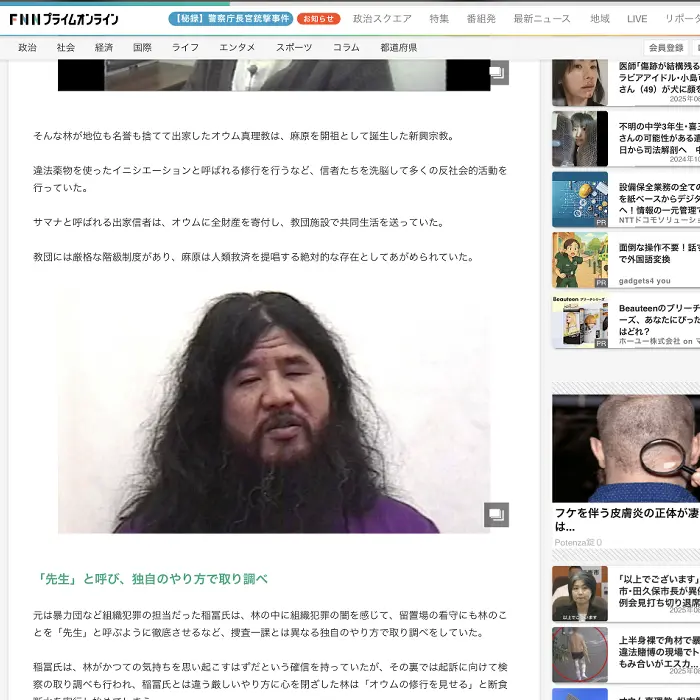Select the paragraph beginning そんな林が地位も名誉も
This screenshot has width=700, height=700.
[x=244, y=136]
